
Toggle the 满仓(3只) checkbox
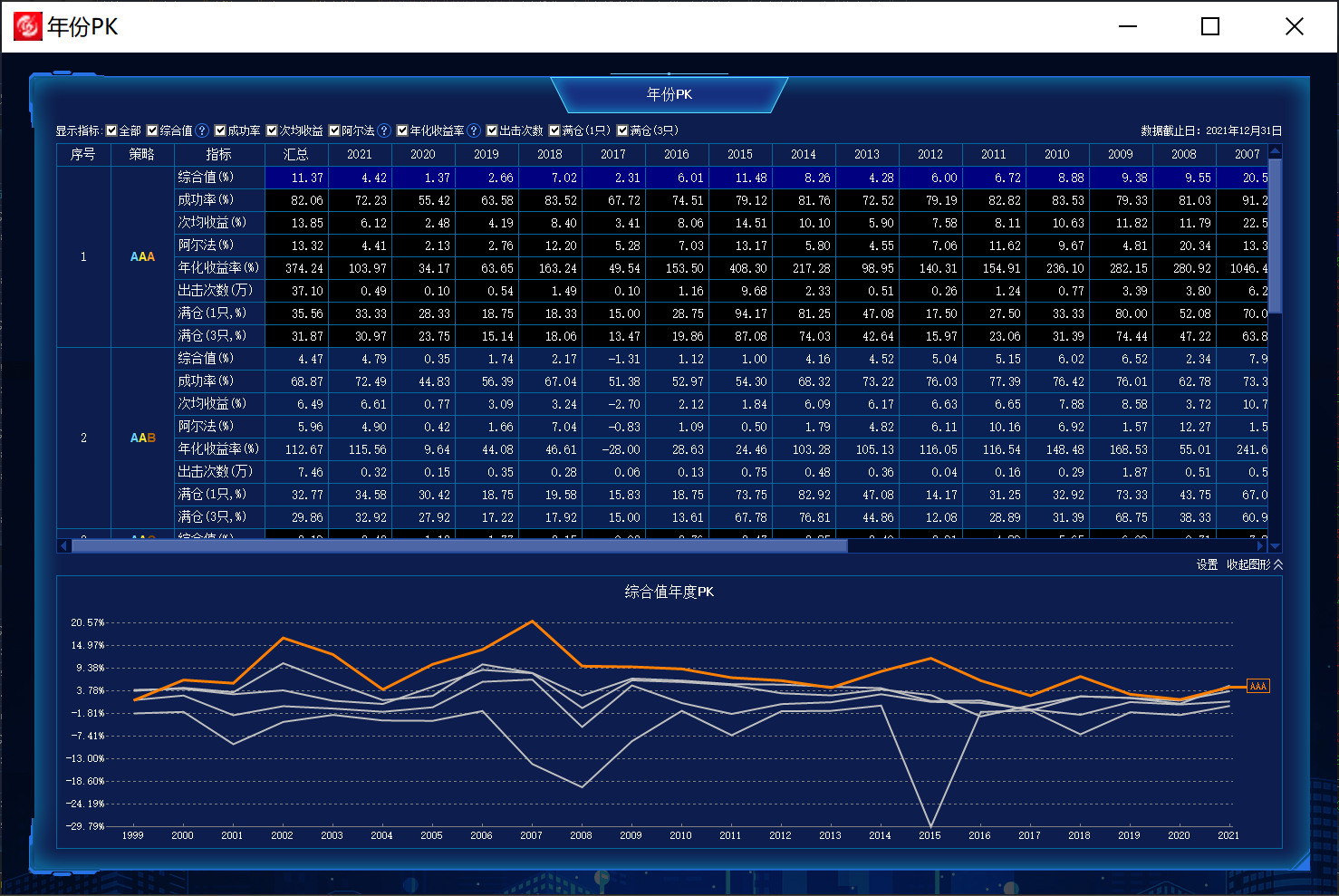(x=622, y=130)
